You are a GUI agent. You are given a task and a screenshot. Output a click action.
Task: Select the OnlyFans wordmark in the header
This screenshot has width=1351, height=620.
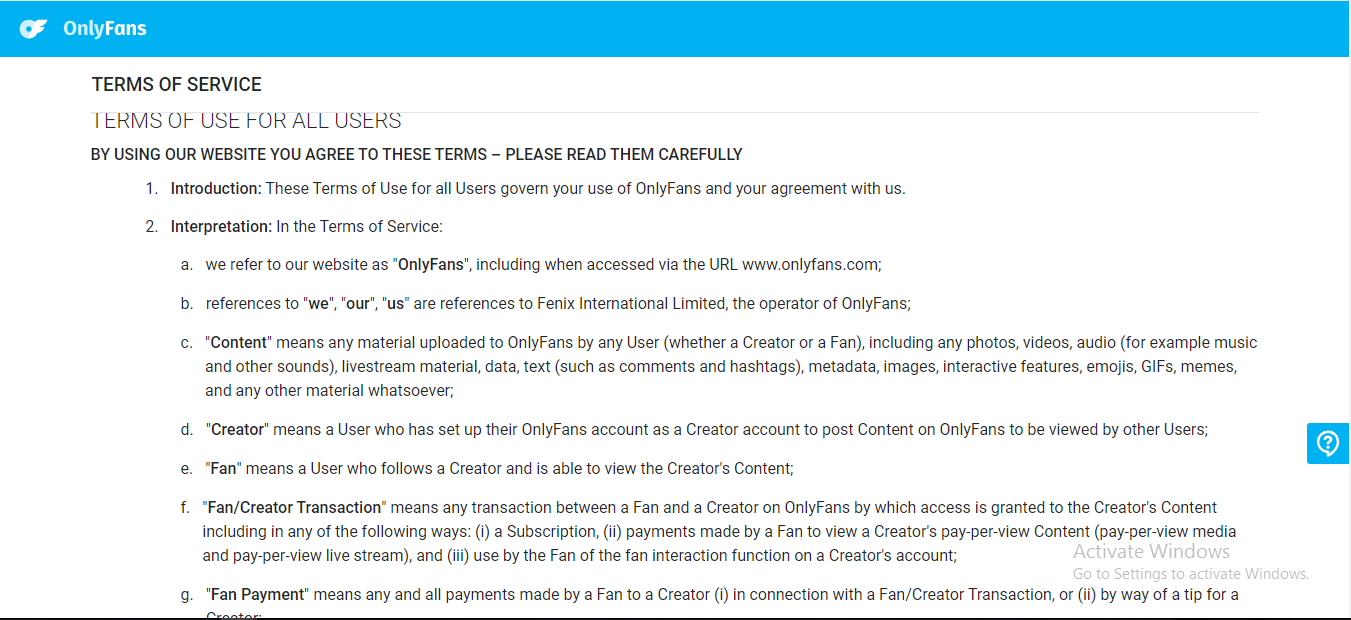coord(105,28)
